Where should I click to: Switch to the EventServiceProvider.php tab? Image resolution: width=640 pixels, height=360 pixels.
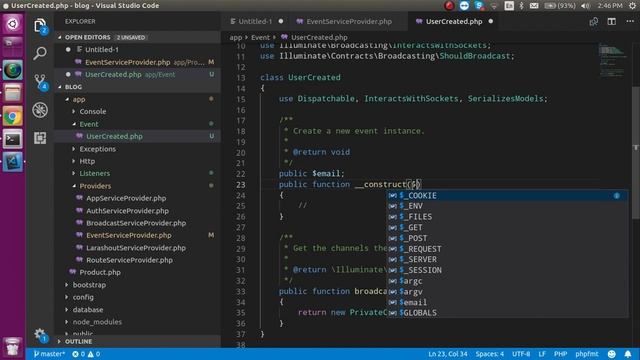pos(349,22)
